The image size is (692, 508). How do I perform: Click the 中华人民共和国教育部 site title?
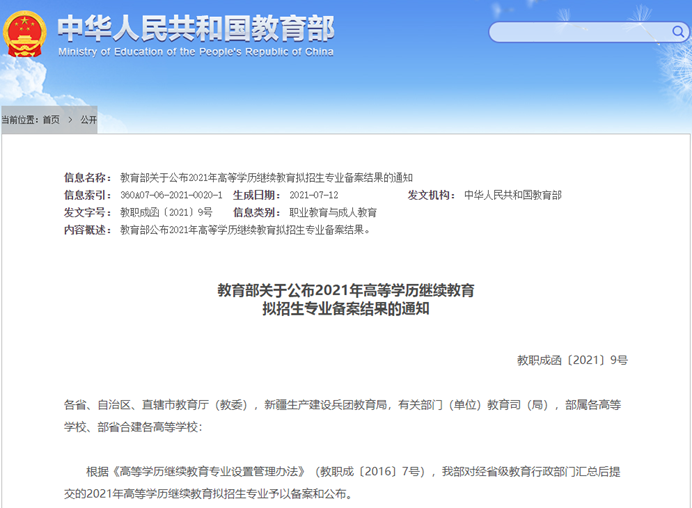(195, 27)
